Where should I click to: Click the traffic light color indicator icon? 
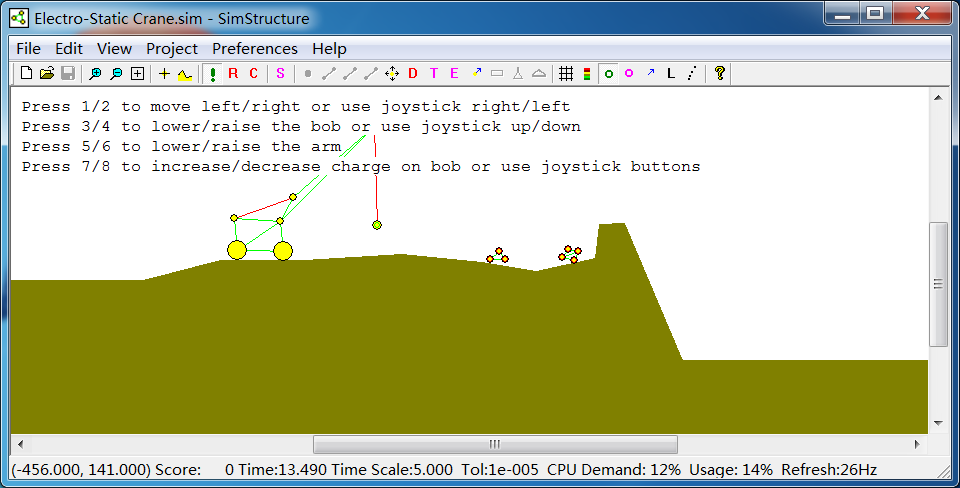tap(586, 73)
